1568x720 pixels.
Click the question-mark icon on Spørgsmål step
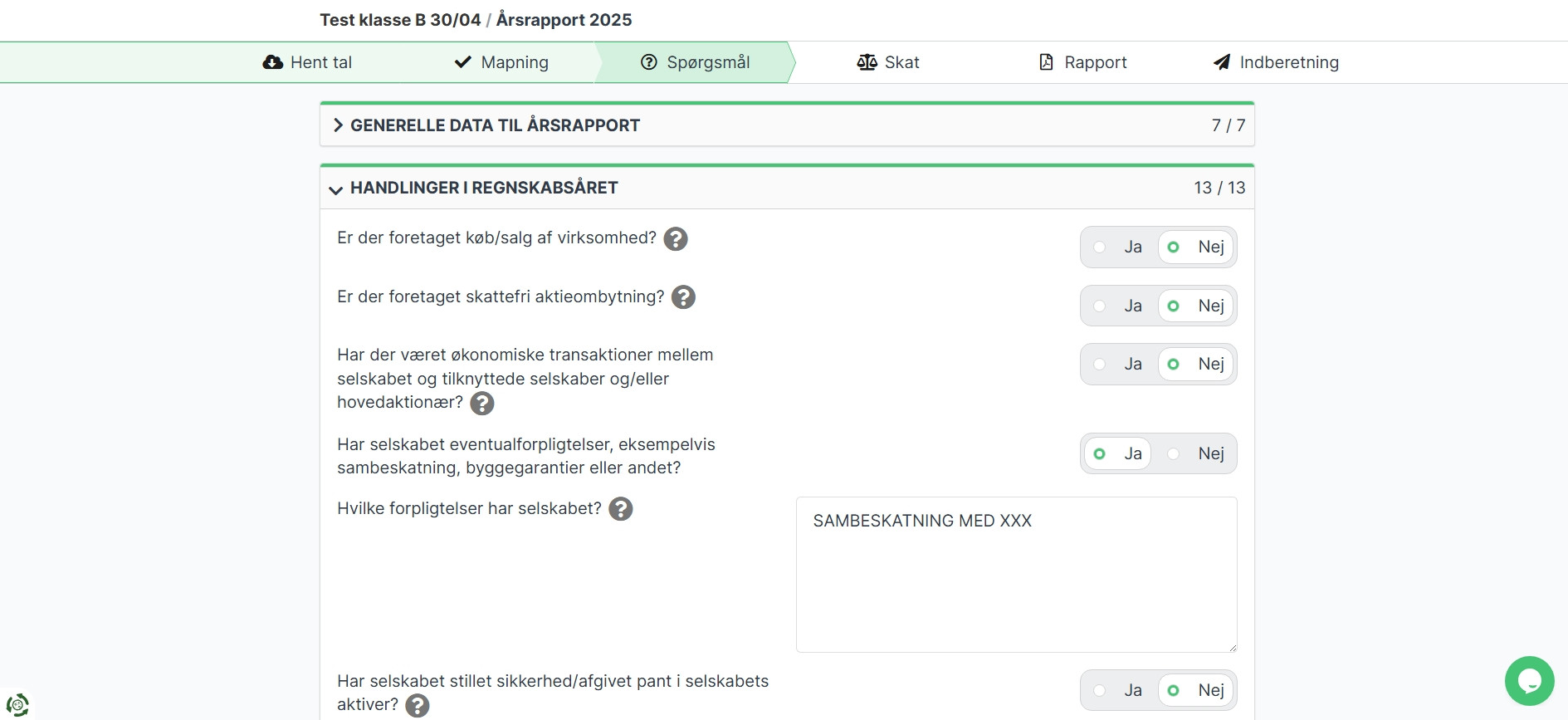point(648,61)
